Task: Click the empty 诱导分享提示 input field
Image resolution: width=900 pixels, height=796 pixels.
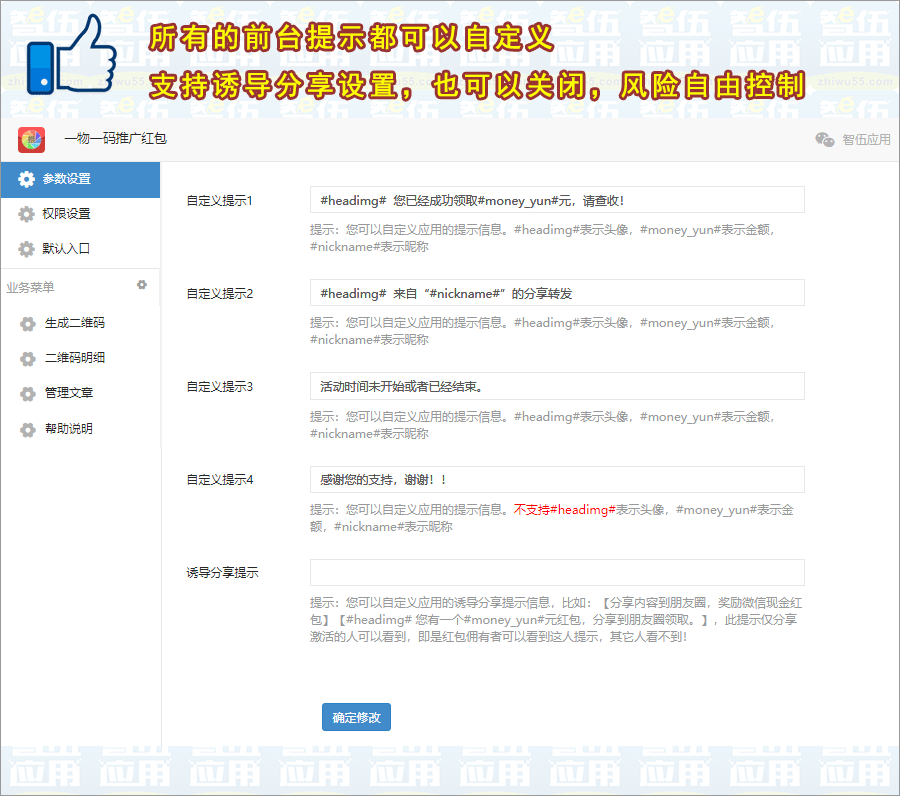Action: click(x=557, y=573)
